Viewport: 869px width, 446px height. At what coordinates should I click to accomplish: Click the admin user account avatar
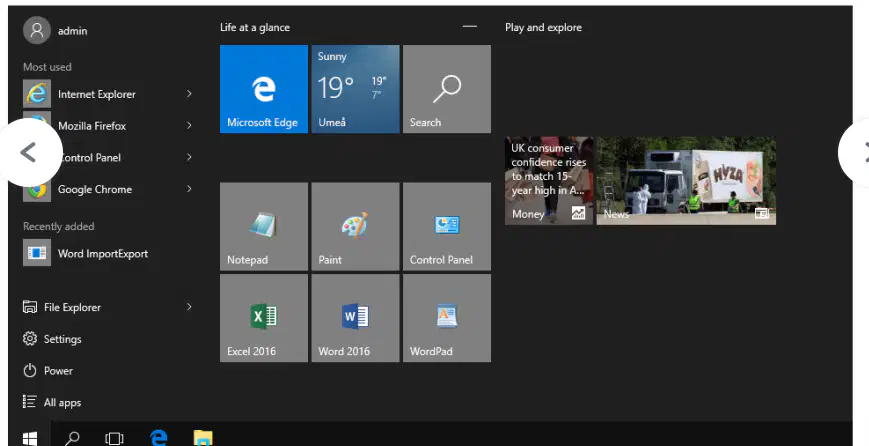coord(37,30)
